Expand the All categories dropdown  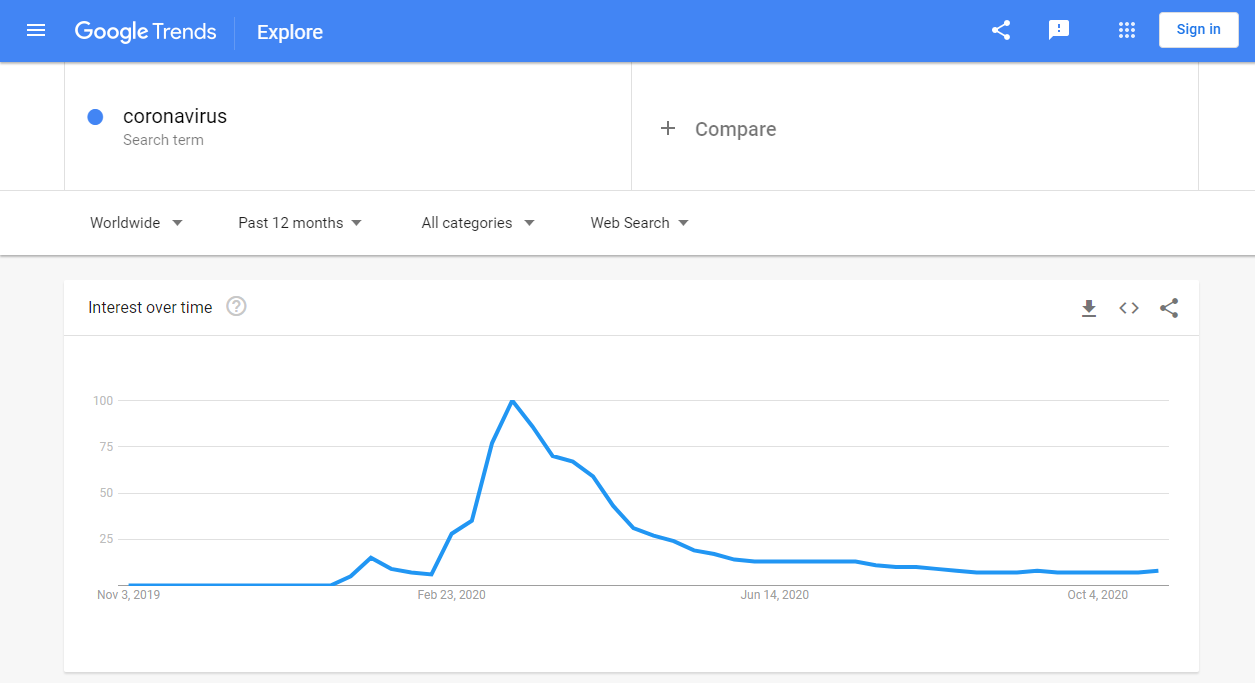click(478, 223)
